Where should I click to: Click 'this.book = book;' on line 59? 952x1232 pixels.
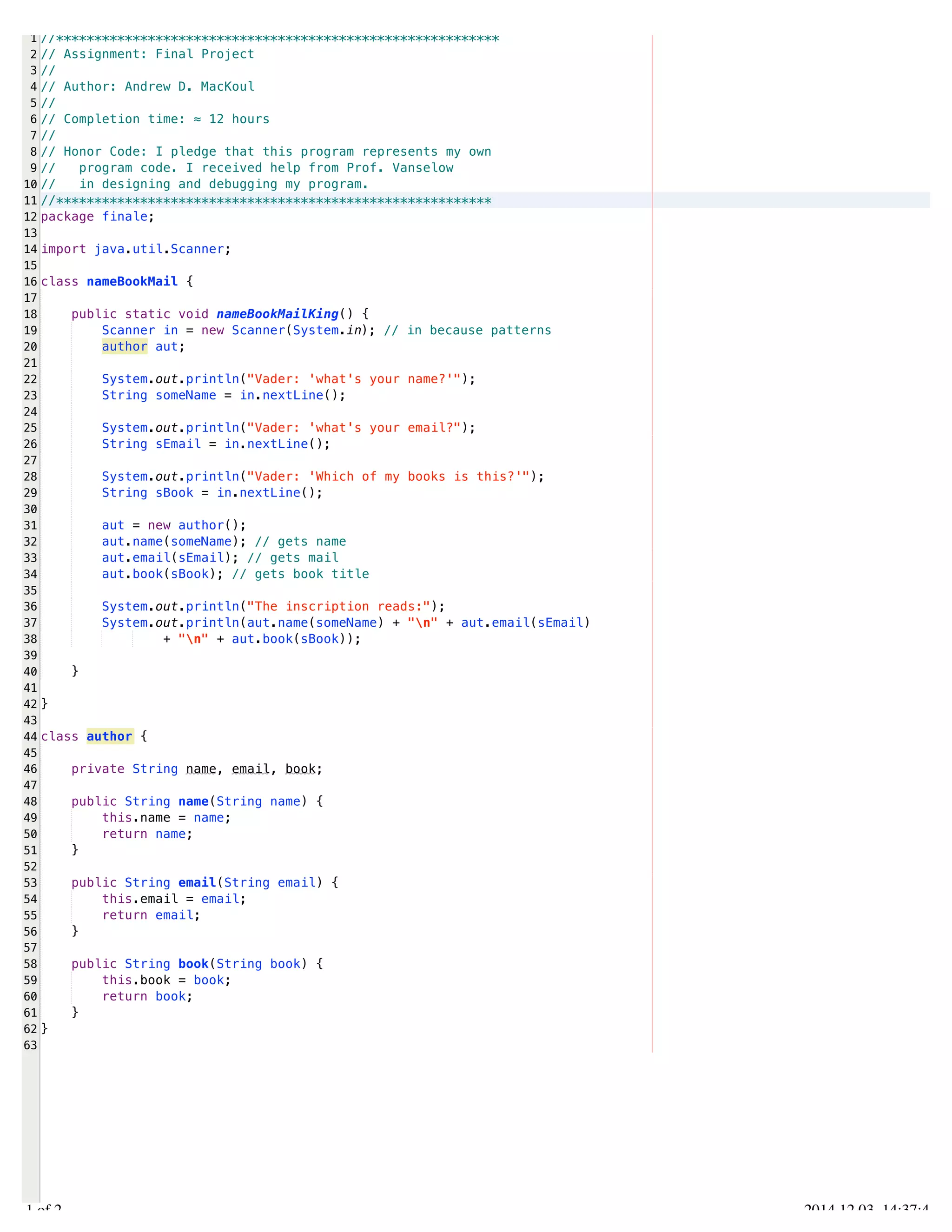click(x=166, y=980)
